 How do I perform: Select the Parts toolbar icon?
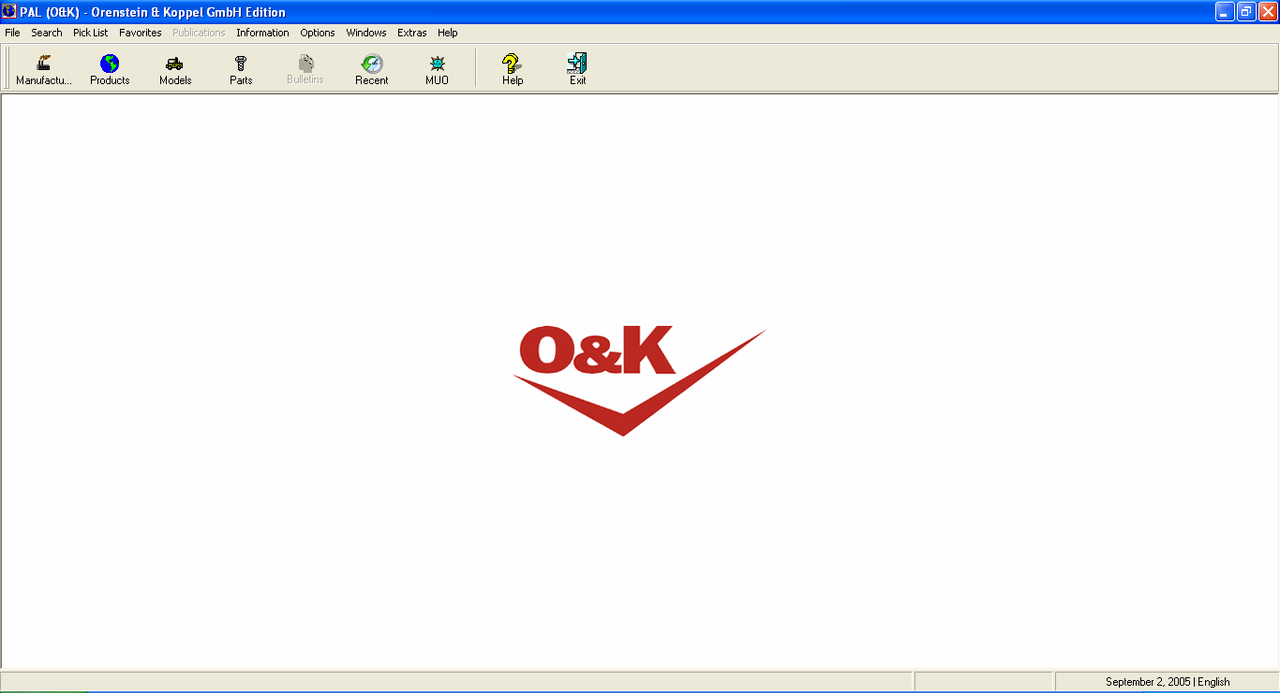point(241,69)
